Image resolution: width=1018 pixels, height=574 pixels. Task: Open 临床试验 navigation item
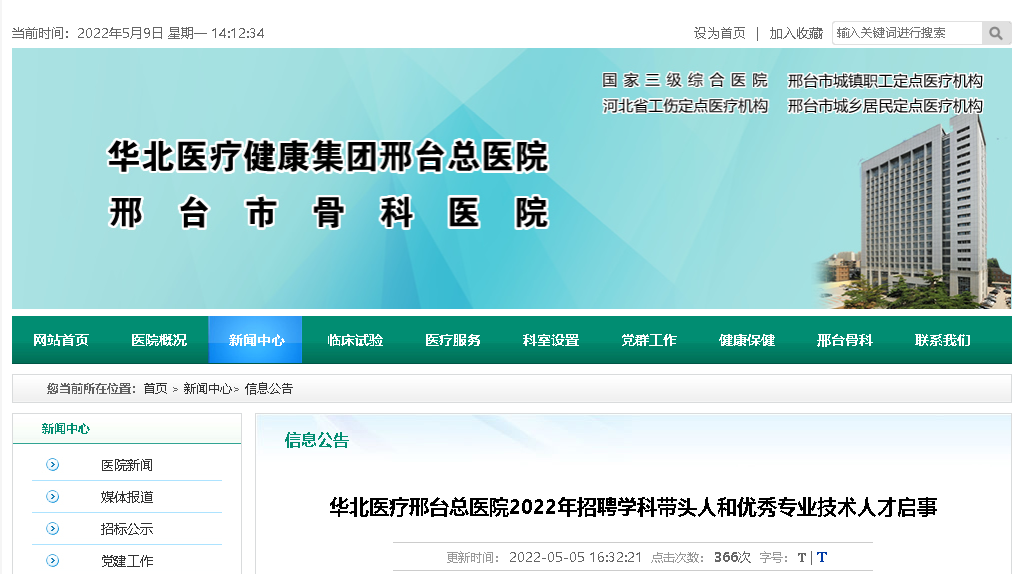pyautogui.click(x=355, y=340)
